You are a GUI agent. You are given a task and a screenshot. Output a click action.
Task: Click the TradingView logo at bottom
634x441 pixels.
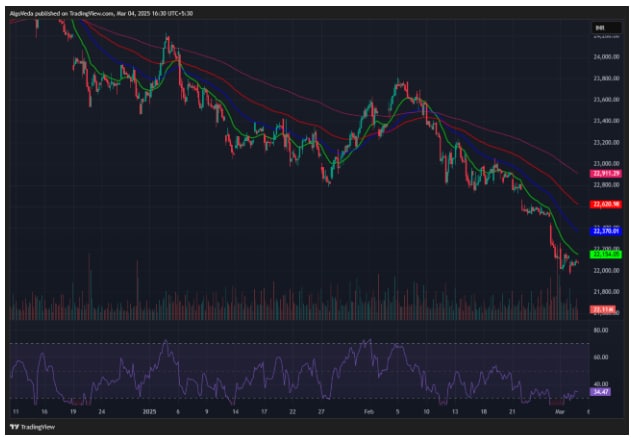[x=32, y=427]
